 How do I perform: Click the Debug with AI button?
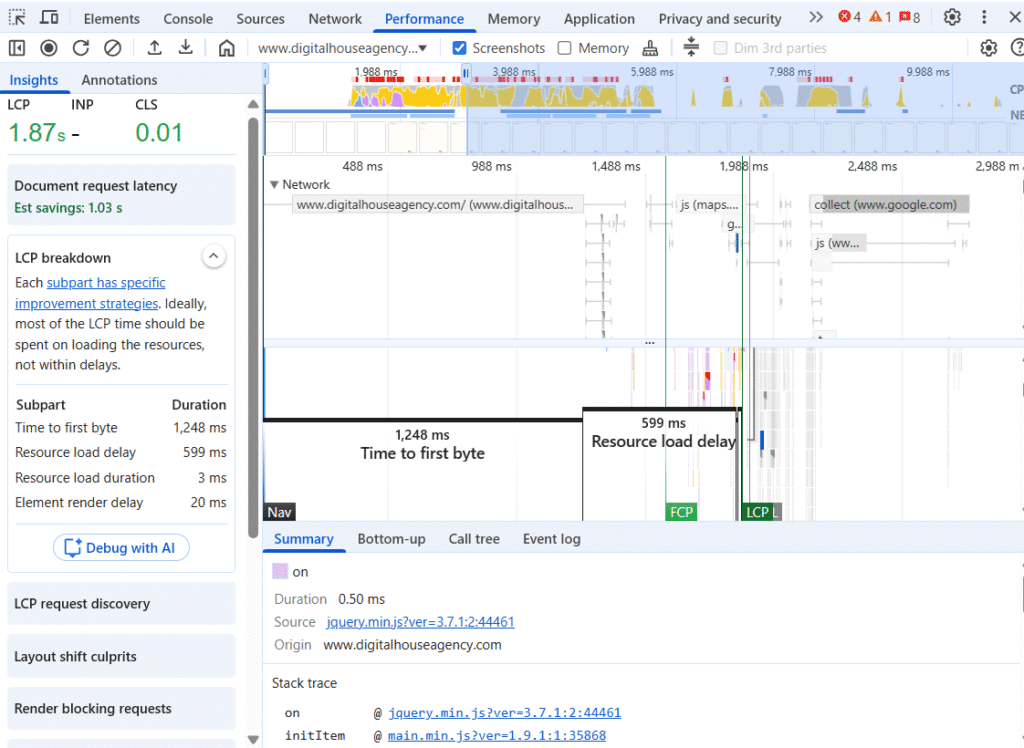121,548
